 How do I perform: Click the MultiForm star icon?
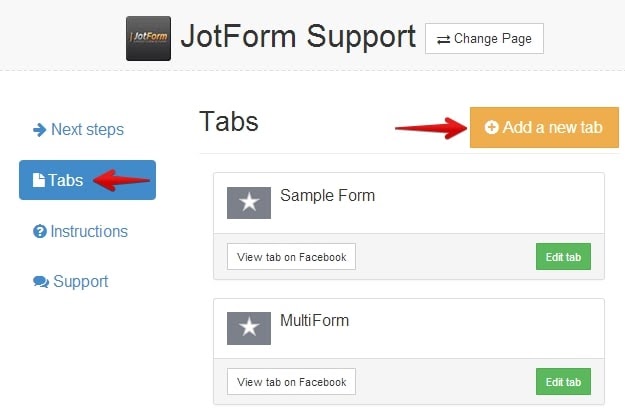pyautogui.click(x=249, y=328)
